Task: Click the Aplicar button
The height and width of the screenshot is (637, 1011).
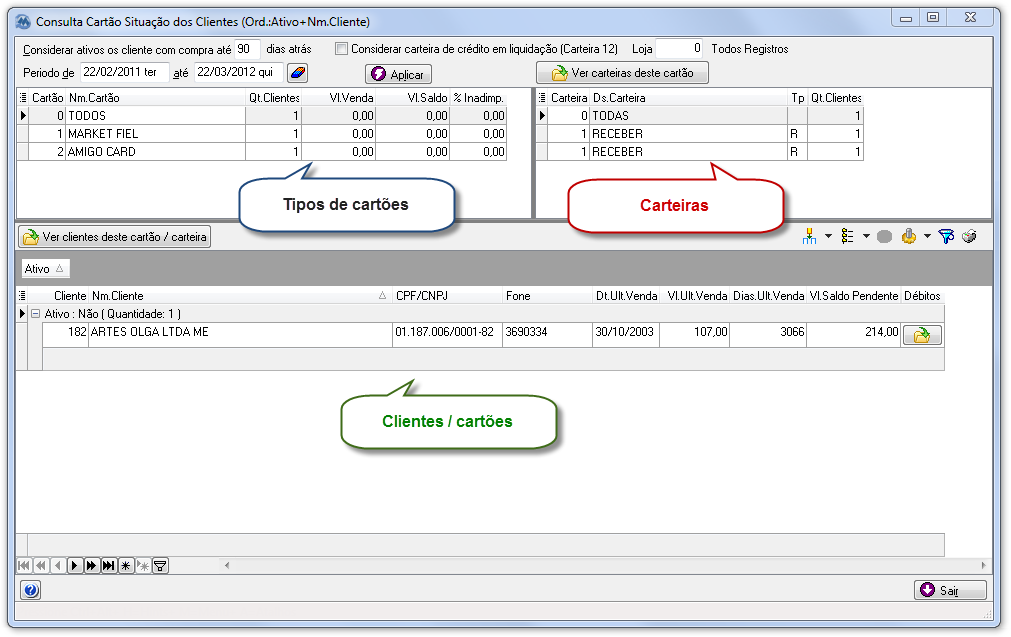Action: 398,74
